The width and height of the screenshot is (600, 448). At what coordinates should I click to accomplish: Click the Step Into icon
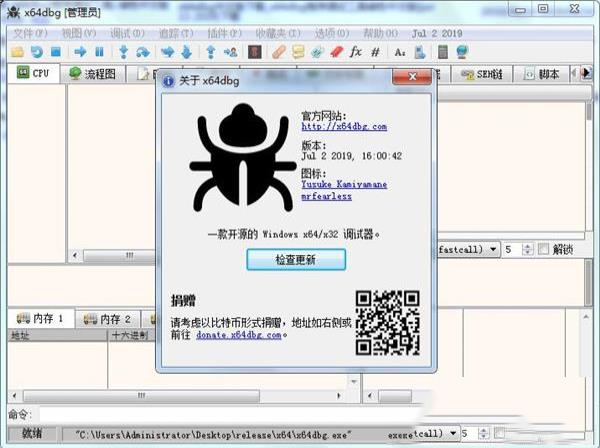click(x=123, y=52)
